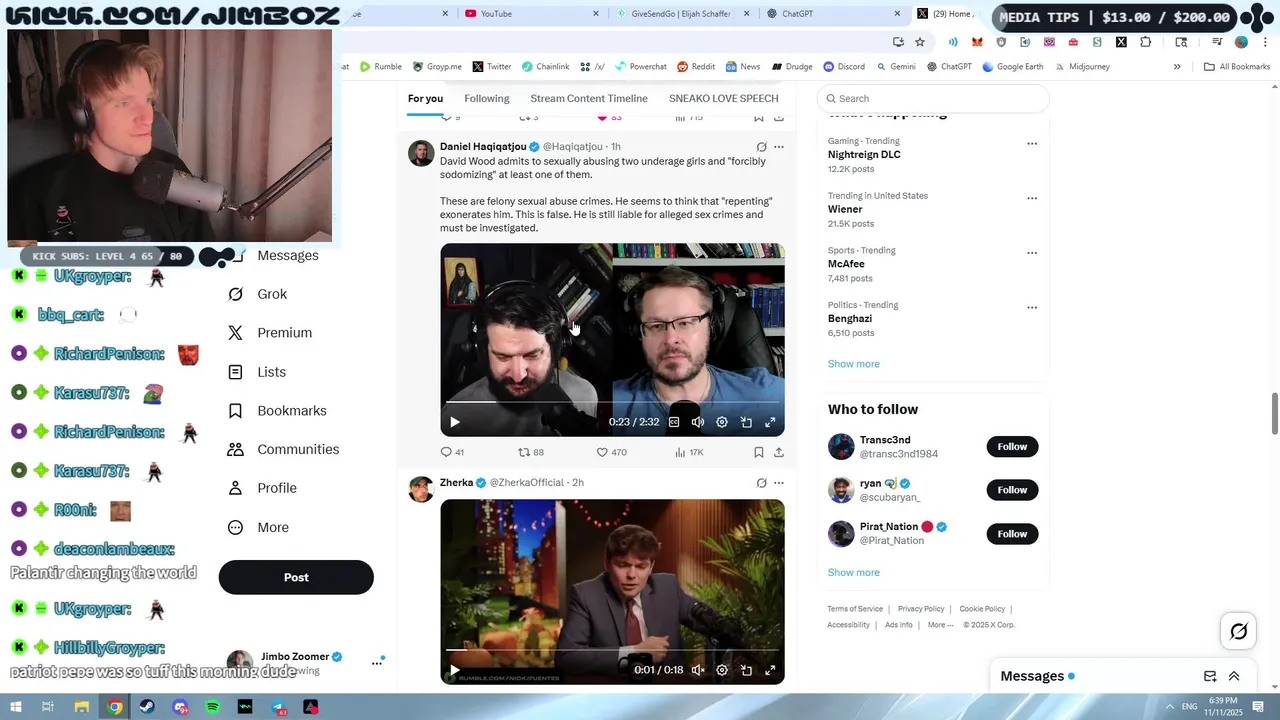
Task: Open video settings gear on first video
Action: click(722, 422)
